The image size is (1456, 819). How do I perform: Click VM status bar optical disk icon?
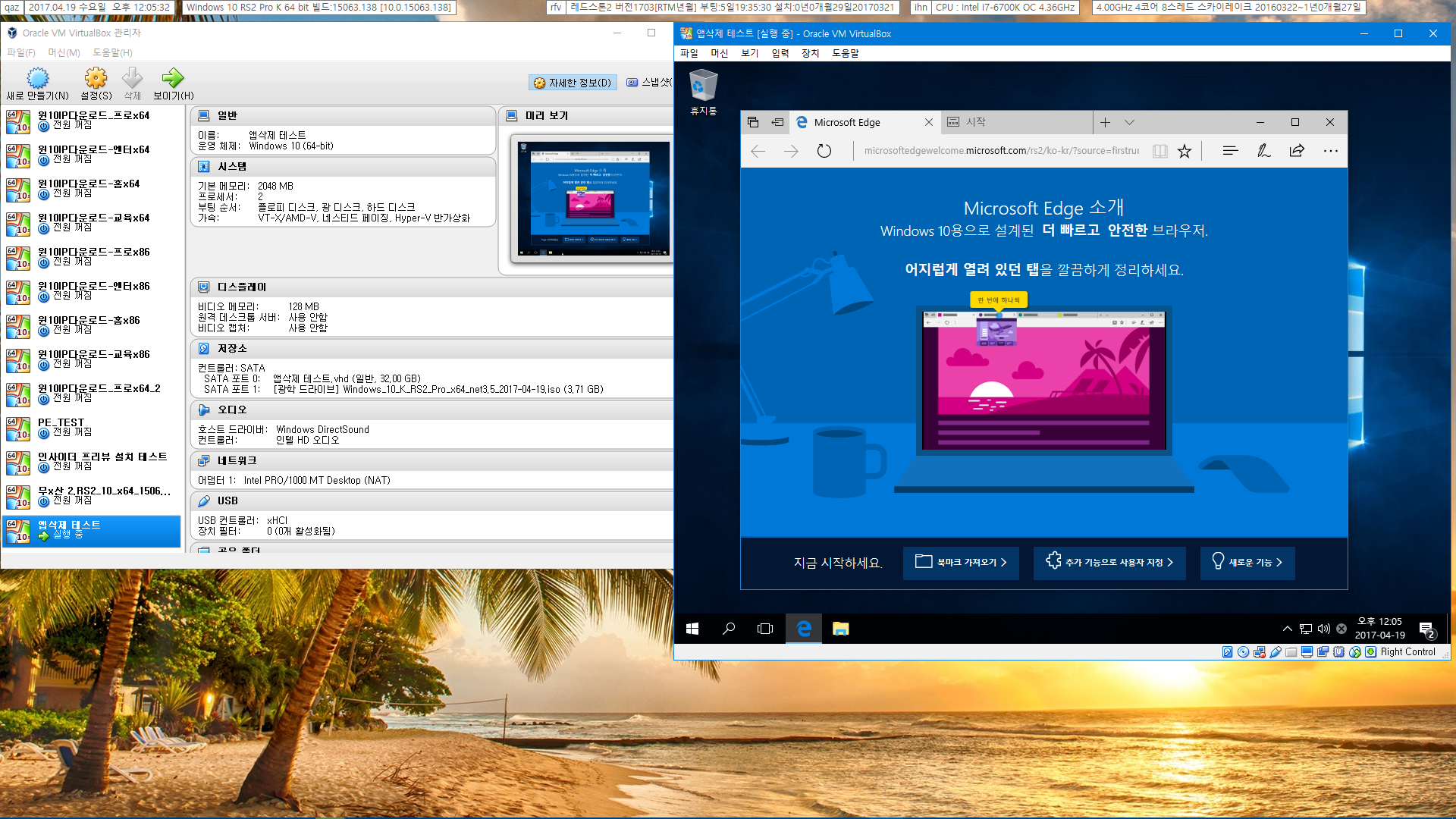click(x=1244, y=652)
